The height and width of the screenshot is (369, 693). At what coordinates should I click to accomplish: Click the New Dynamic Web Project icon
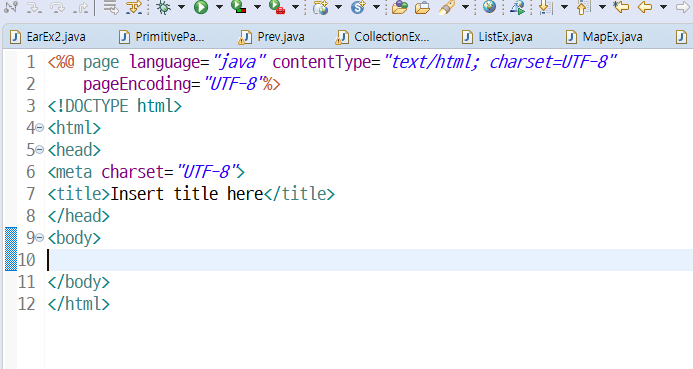pos(320,7)
